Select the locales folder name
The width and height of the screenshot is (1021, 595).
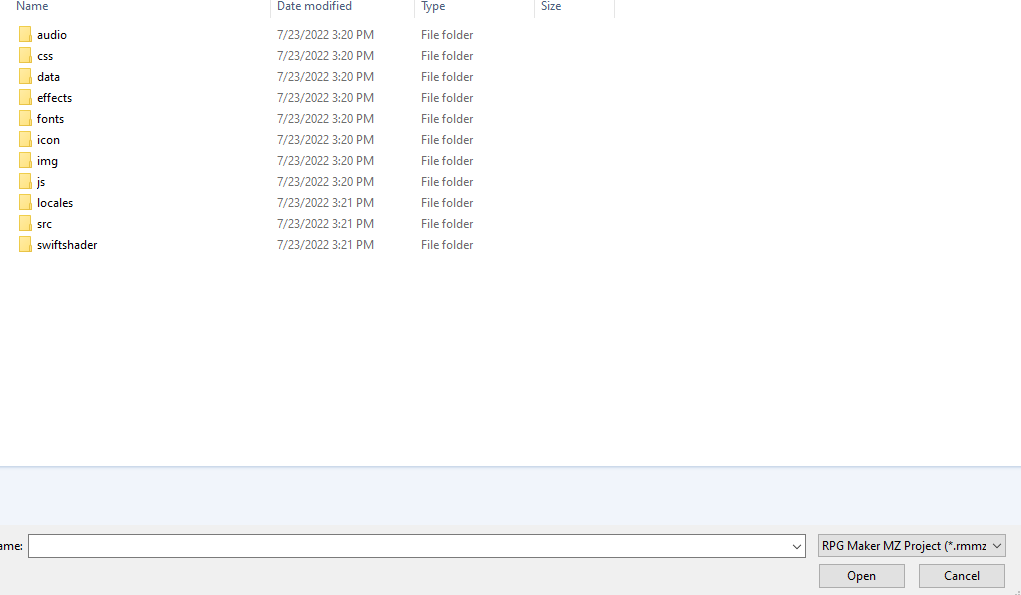tap(55, 203)
